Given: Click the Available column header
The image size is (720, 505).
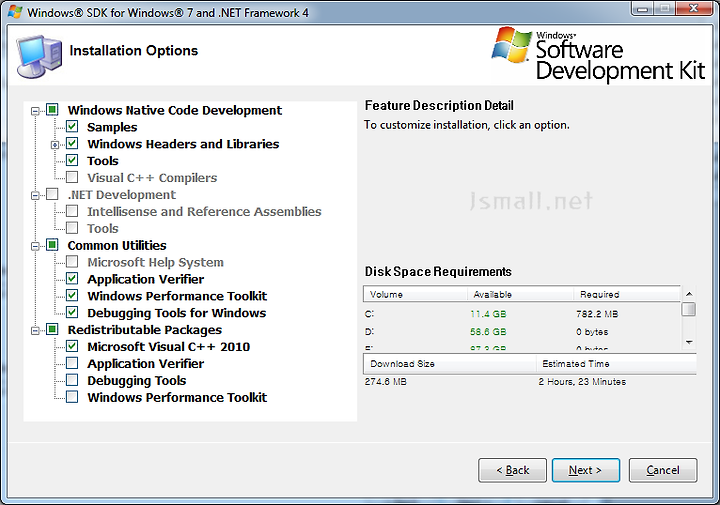Looking at the screenshot, I should 520,294.
